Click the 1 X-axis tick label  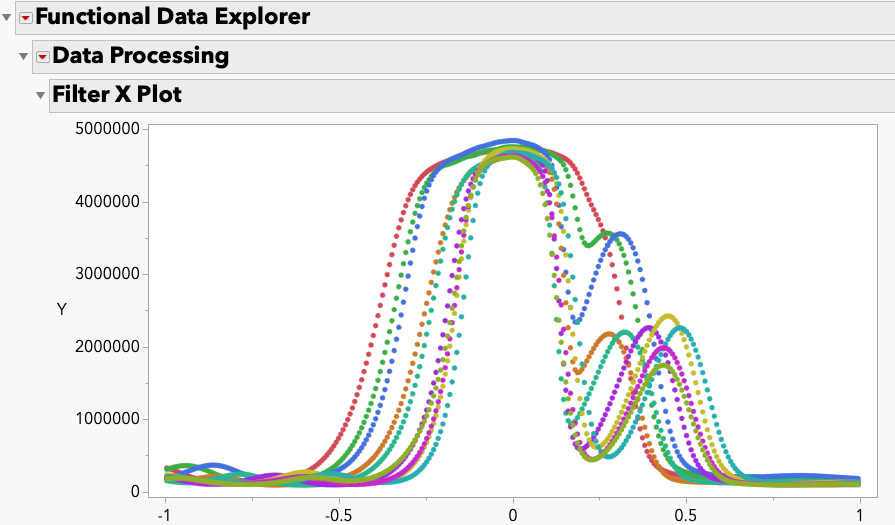[x=860, y=515]
